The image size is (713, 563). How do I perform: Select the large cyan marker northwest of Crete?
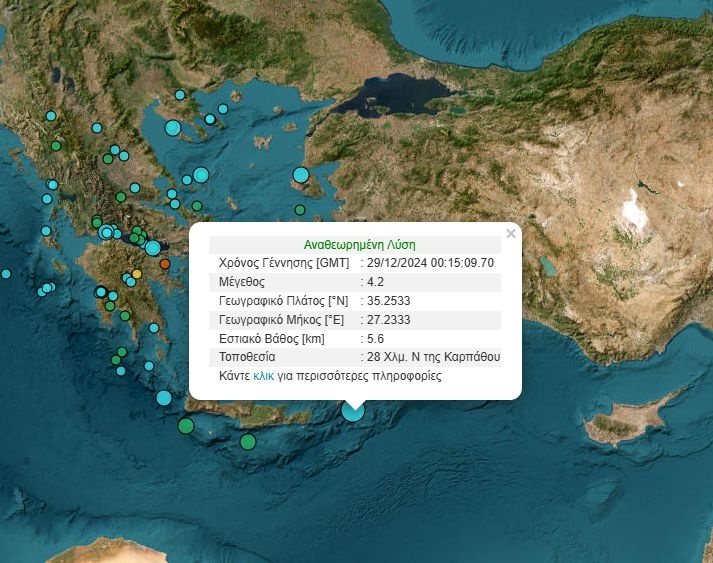click(164, 398)
